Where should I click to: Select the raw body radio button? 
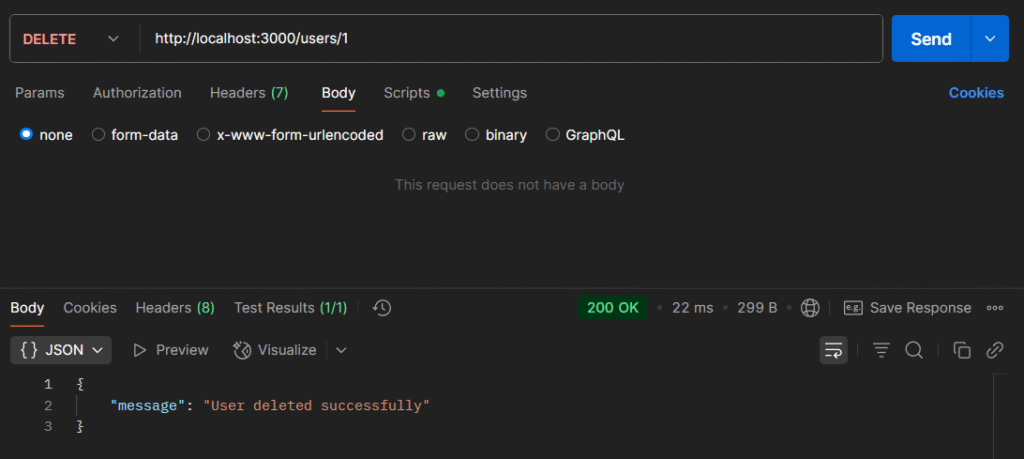[x=409, y=135]
